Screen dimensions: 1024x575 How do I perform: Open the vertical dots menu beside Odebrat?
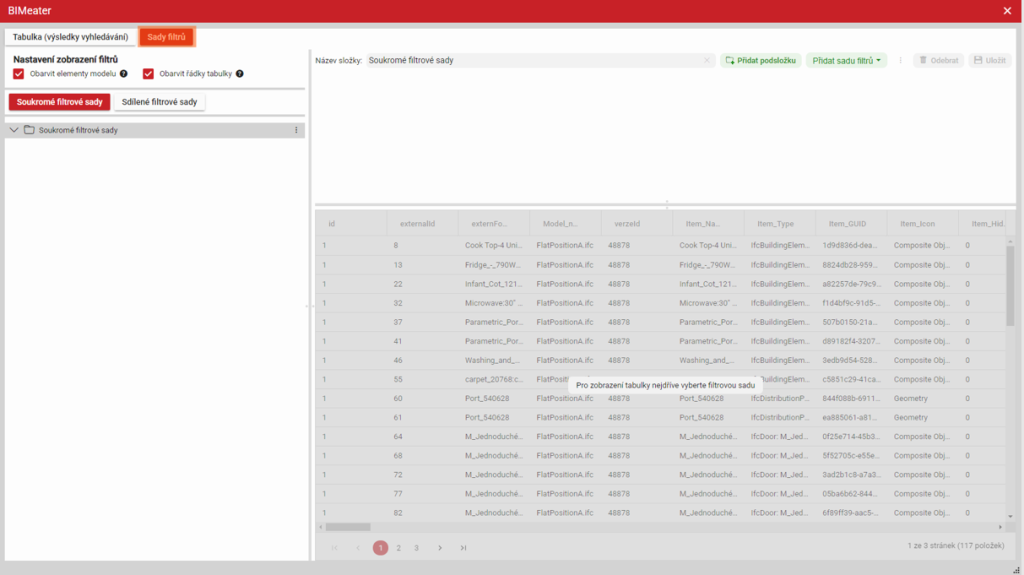pyautogui.click(x=900, y=61)
